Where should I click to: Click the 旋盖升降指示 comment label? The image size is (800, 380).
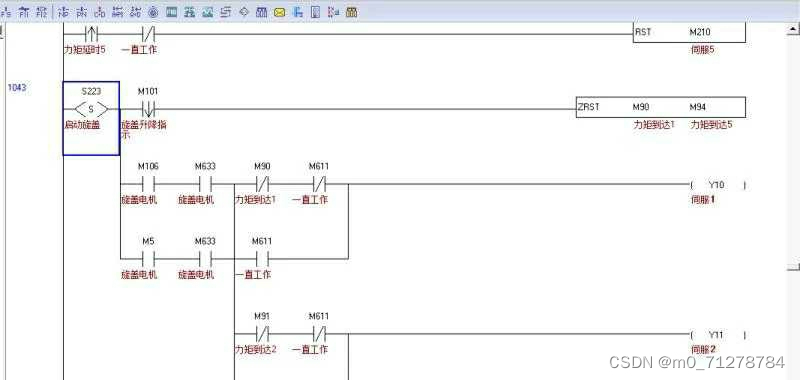click(144, 130)
